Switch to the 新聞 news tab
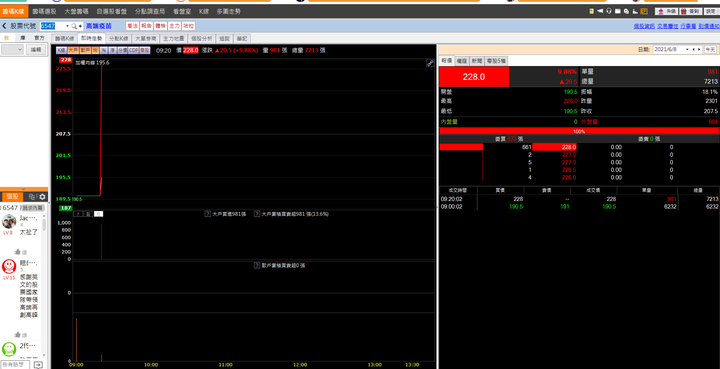Screen dimensions: 720x369 click(x=477, y=60)
